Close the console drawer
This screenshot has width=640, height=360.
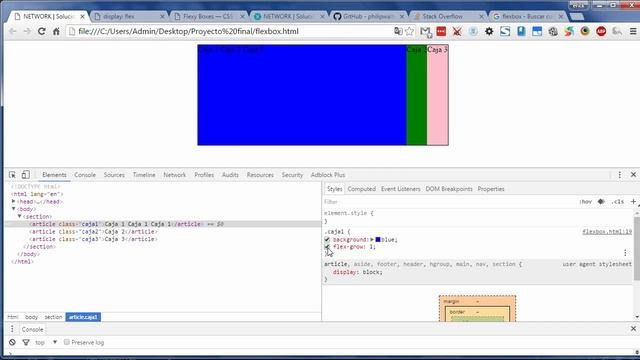(633, 329)
